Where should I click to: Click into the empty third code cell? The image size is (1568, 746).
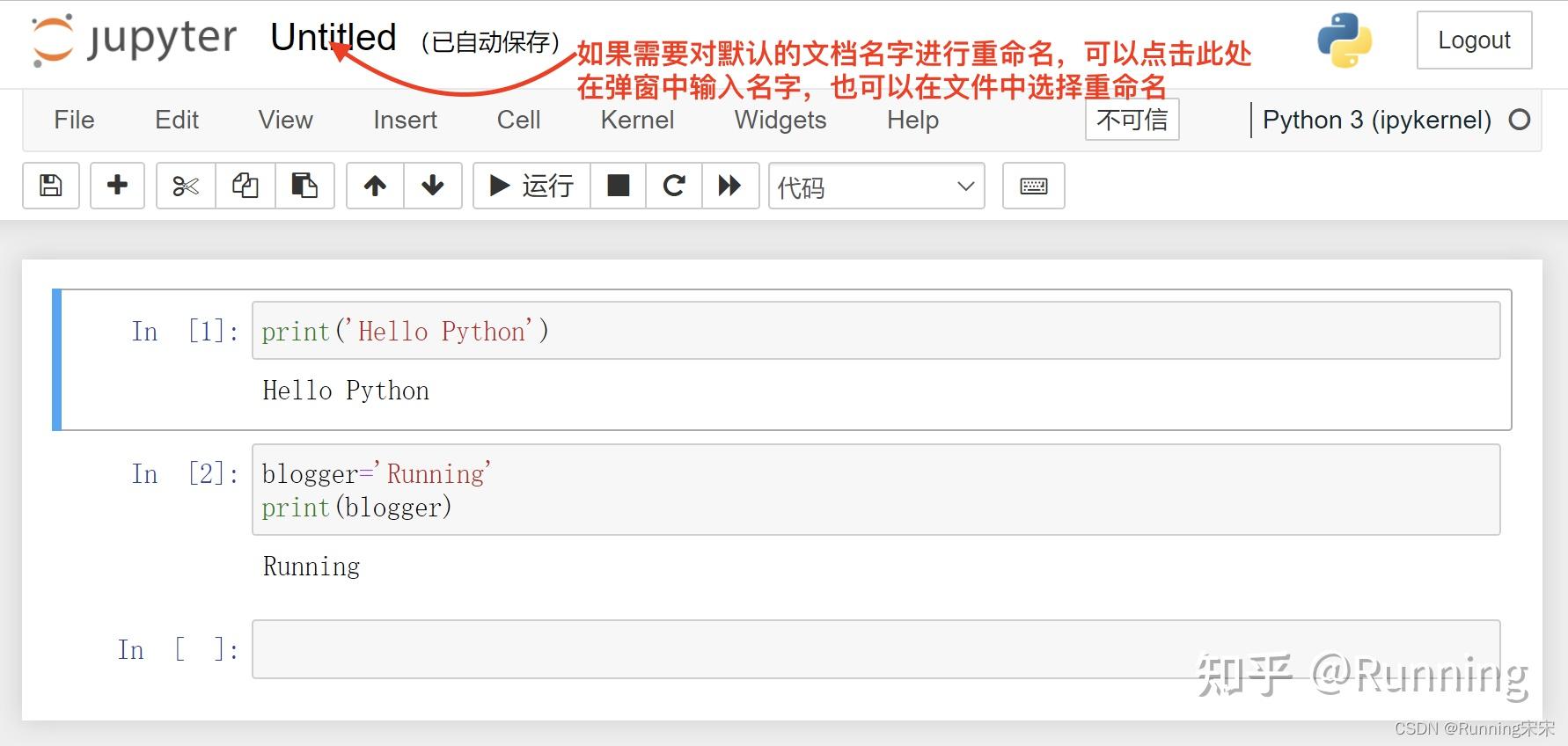[x=875, y=649]
